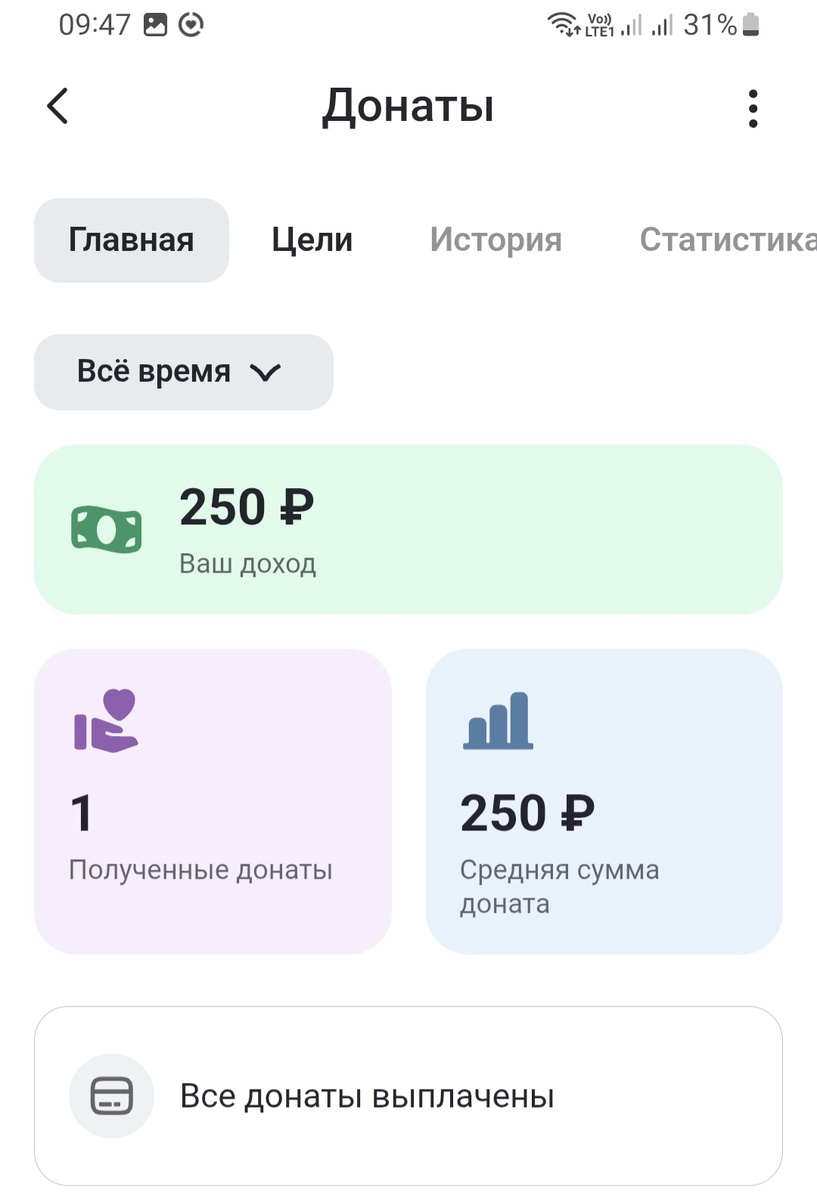Image resolution: width=817 pixels, height=1200 pixels.
Task: Switch to the Цели tab
Action: point(311,240)
